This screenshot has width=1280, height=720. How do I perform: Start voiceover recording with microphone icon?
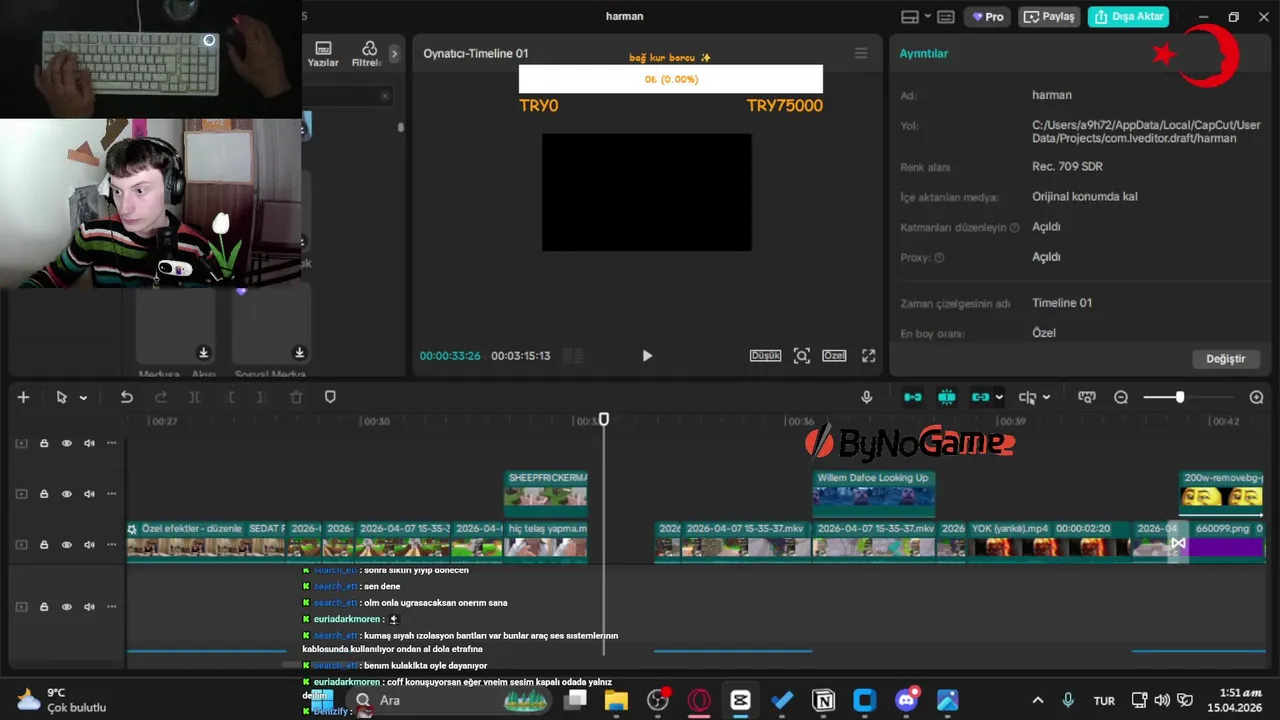[867, 397]
